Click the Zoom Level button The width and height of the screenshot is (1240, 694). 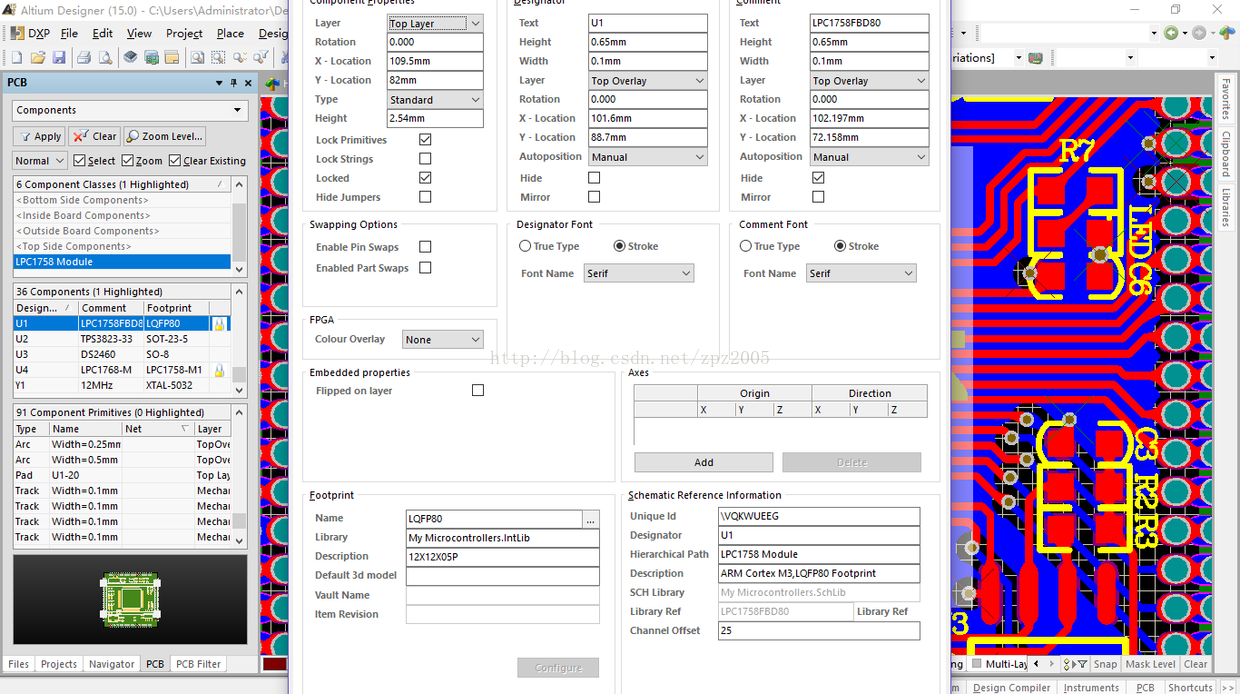(166, 136)
